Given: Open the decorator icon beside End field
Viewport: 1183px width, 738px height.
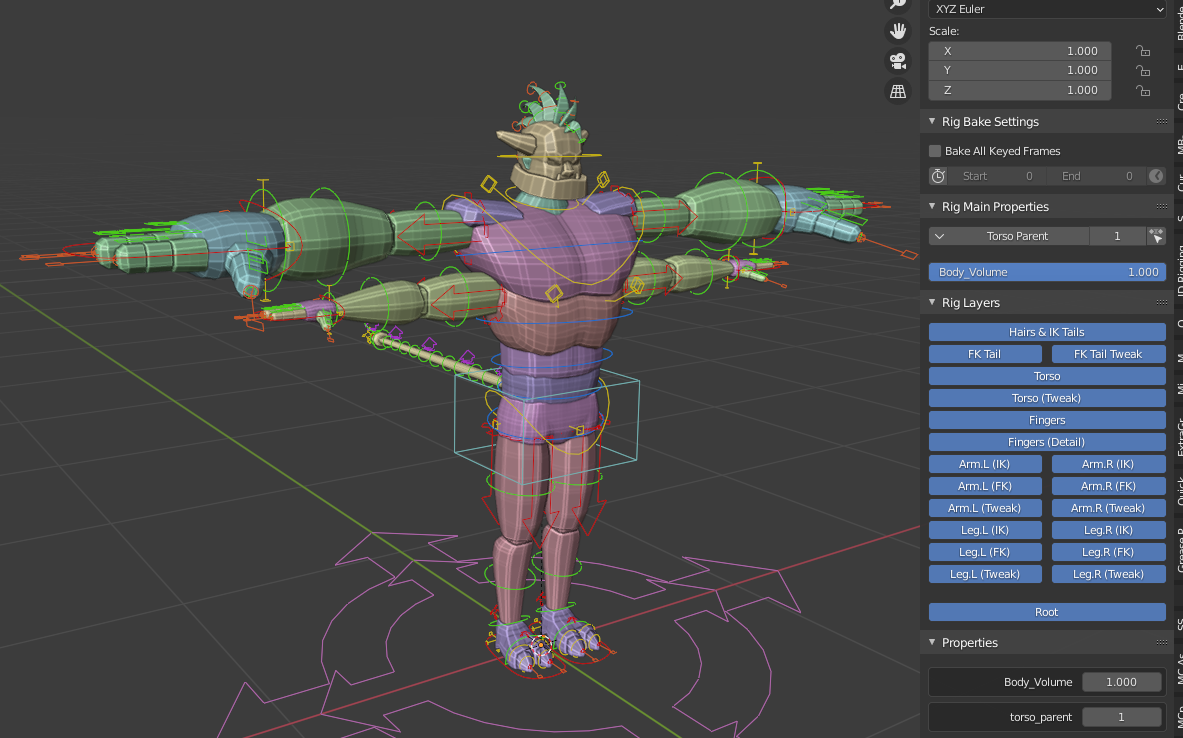Looking at the screenshot, I should [1156, 175].
